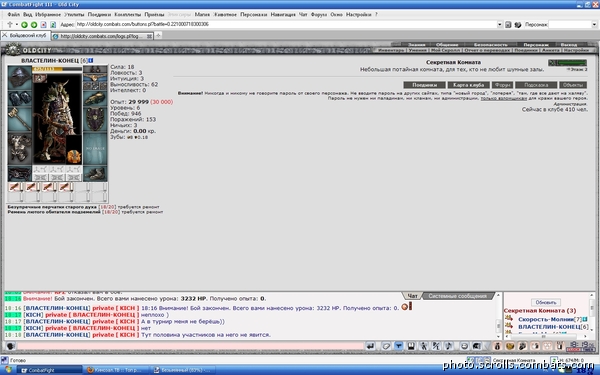
Task: Click the smiley icon at left of chat input
Action: pyautogui.click(x=10, y=346)
